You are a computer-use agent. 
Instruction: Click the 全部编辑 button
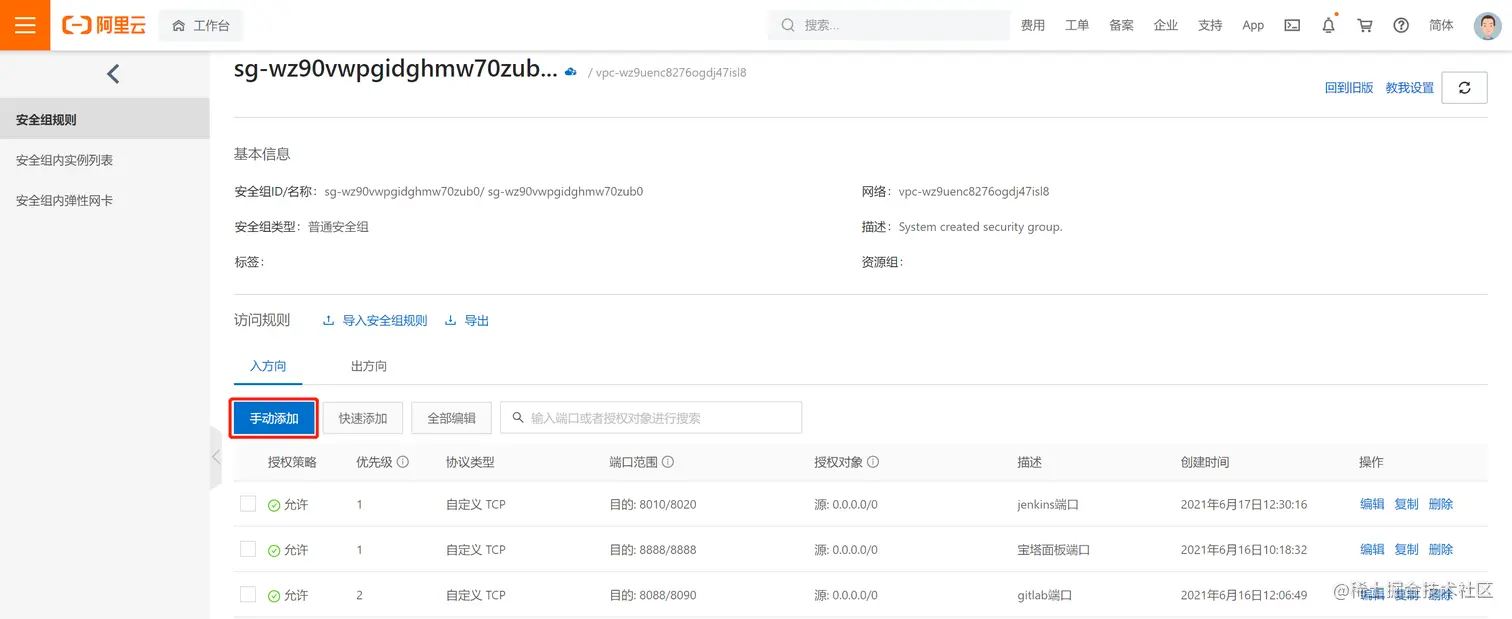[x=451, y=418]
